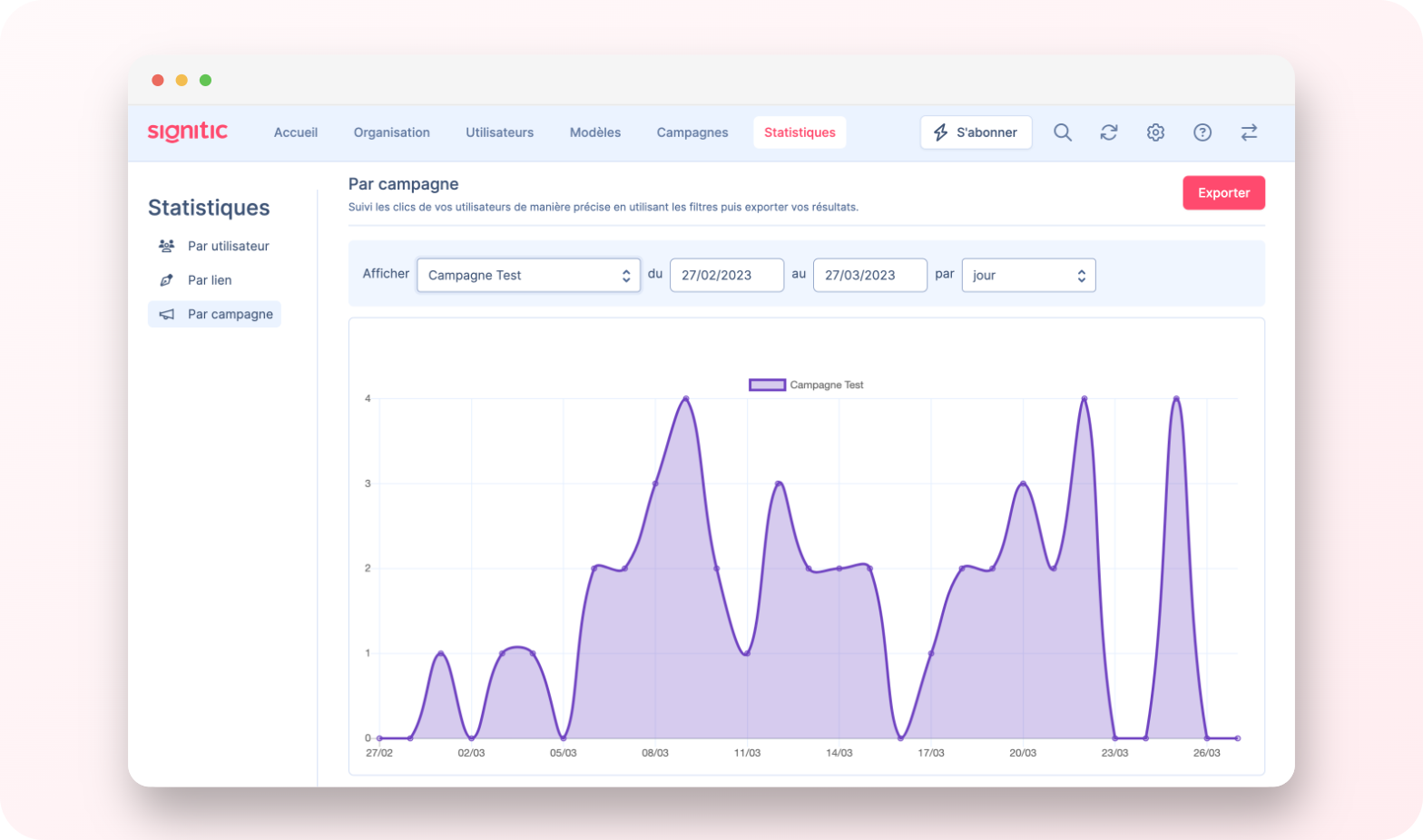Viewport: 1423px width, 840px height.
Task: Click the 14/03 x-axis label
Action: pos(839,753)
